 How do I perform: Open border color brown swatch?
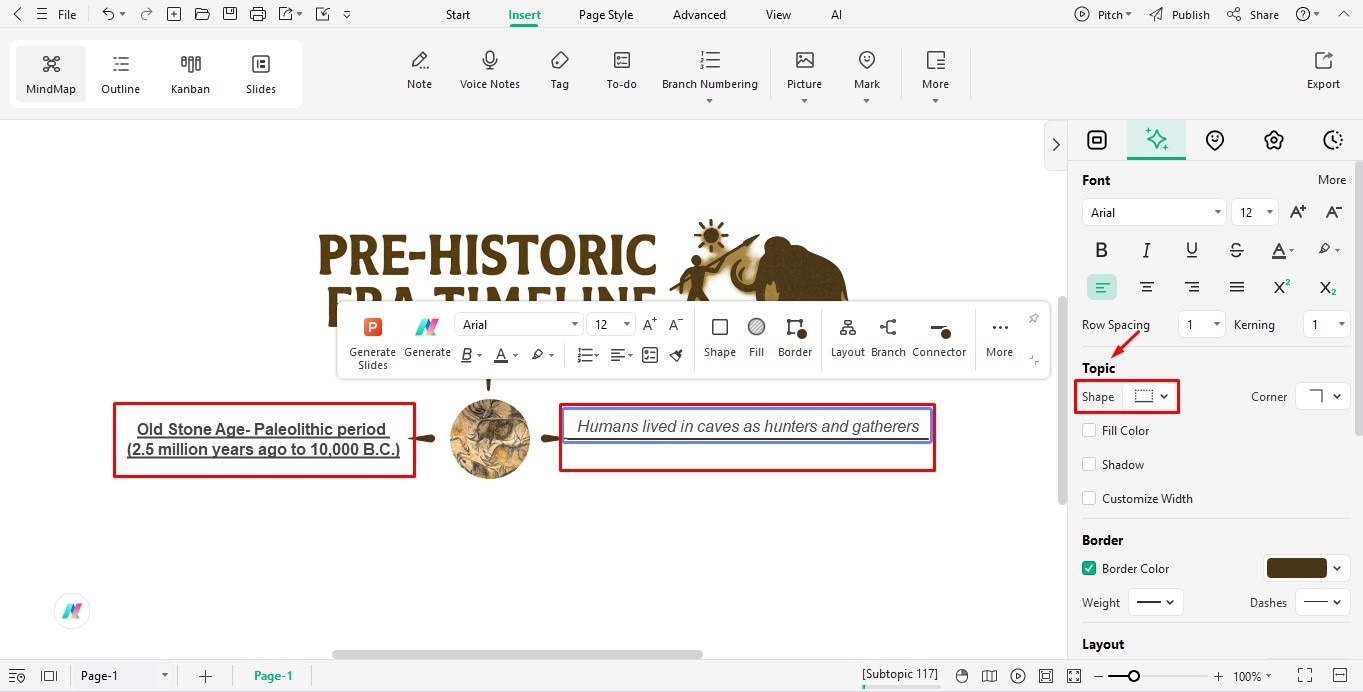1297,568
